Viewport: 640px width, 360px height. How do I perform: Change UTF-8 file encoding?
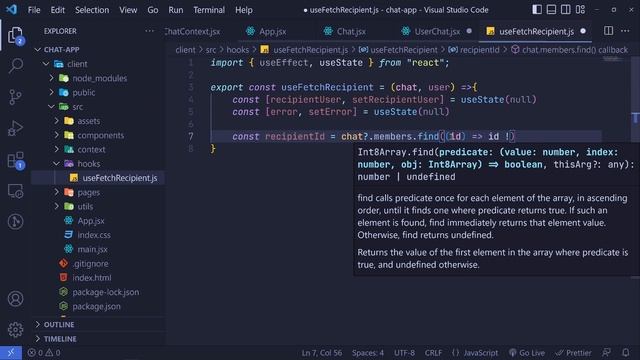click(x=404, y=353)
